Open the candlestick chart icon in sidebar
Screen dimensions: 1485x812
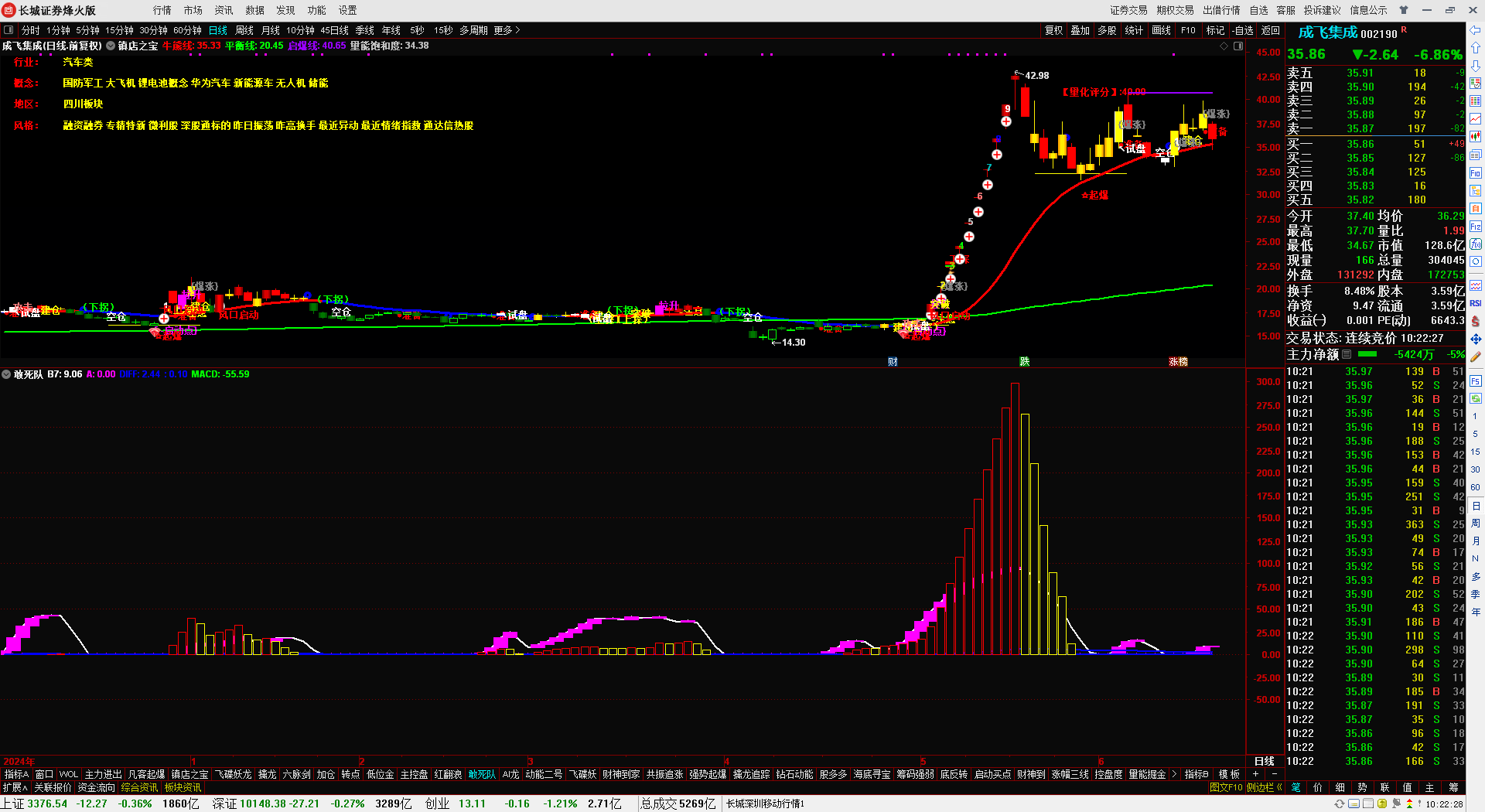(x=1476, y=136)
